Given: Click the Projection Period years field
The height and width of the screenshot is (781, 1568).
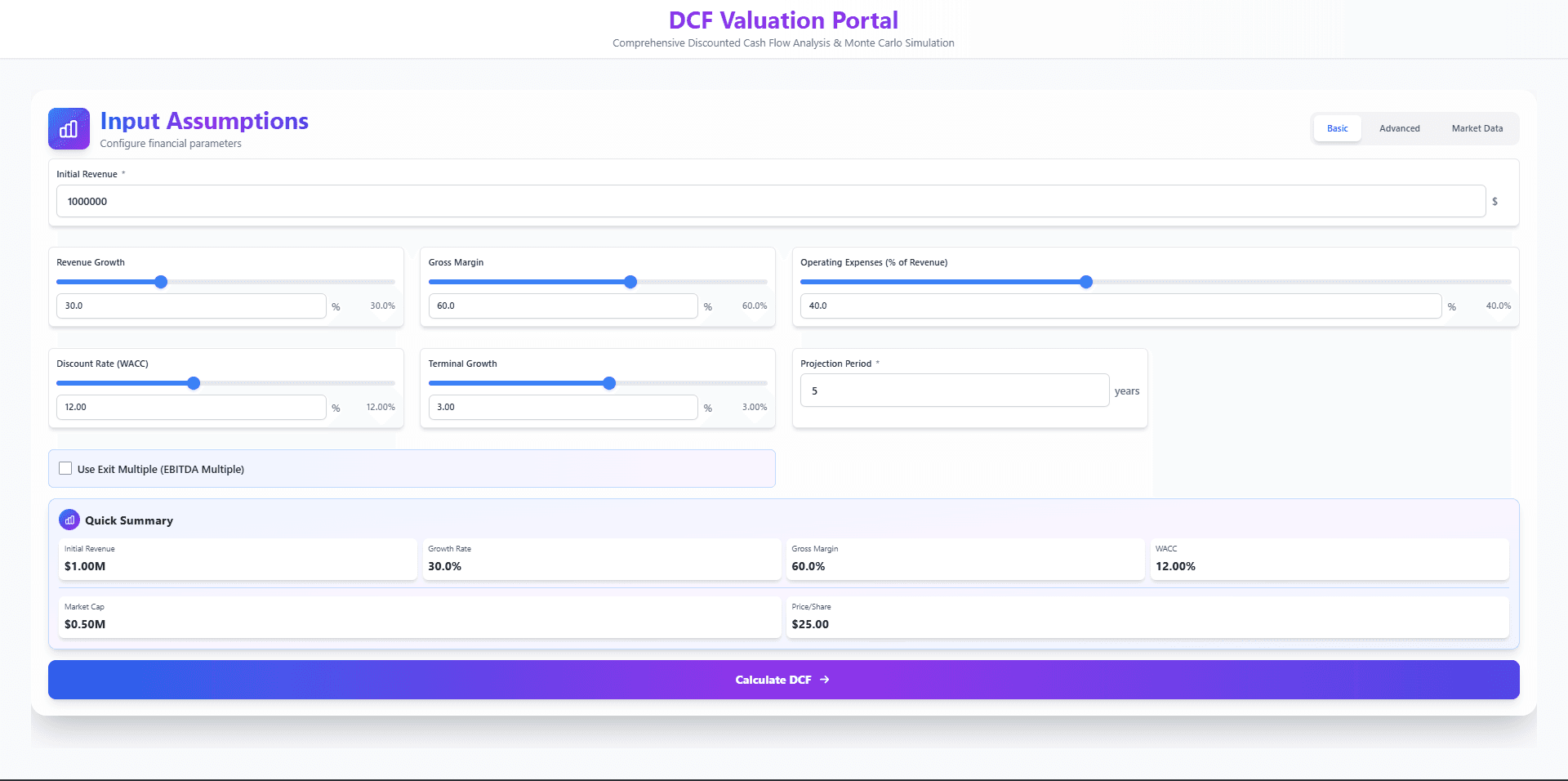Looking at the screenshot, I should pos(954,390).
